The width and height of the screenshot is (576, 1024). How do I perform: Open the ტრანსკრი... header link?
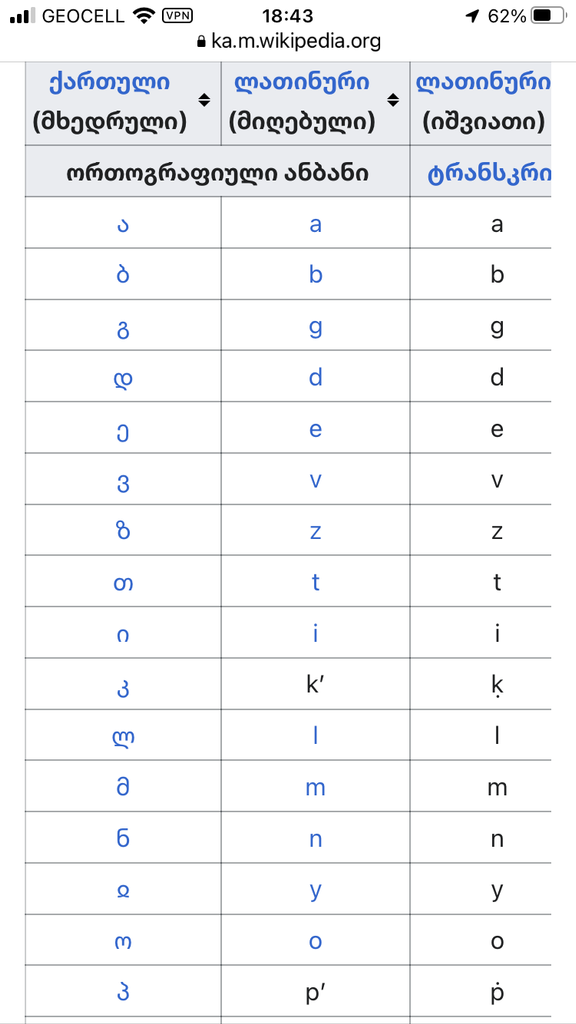pyautogui.click(x=489, y=174)
